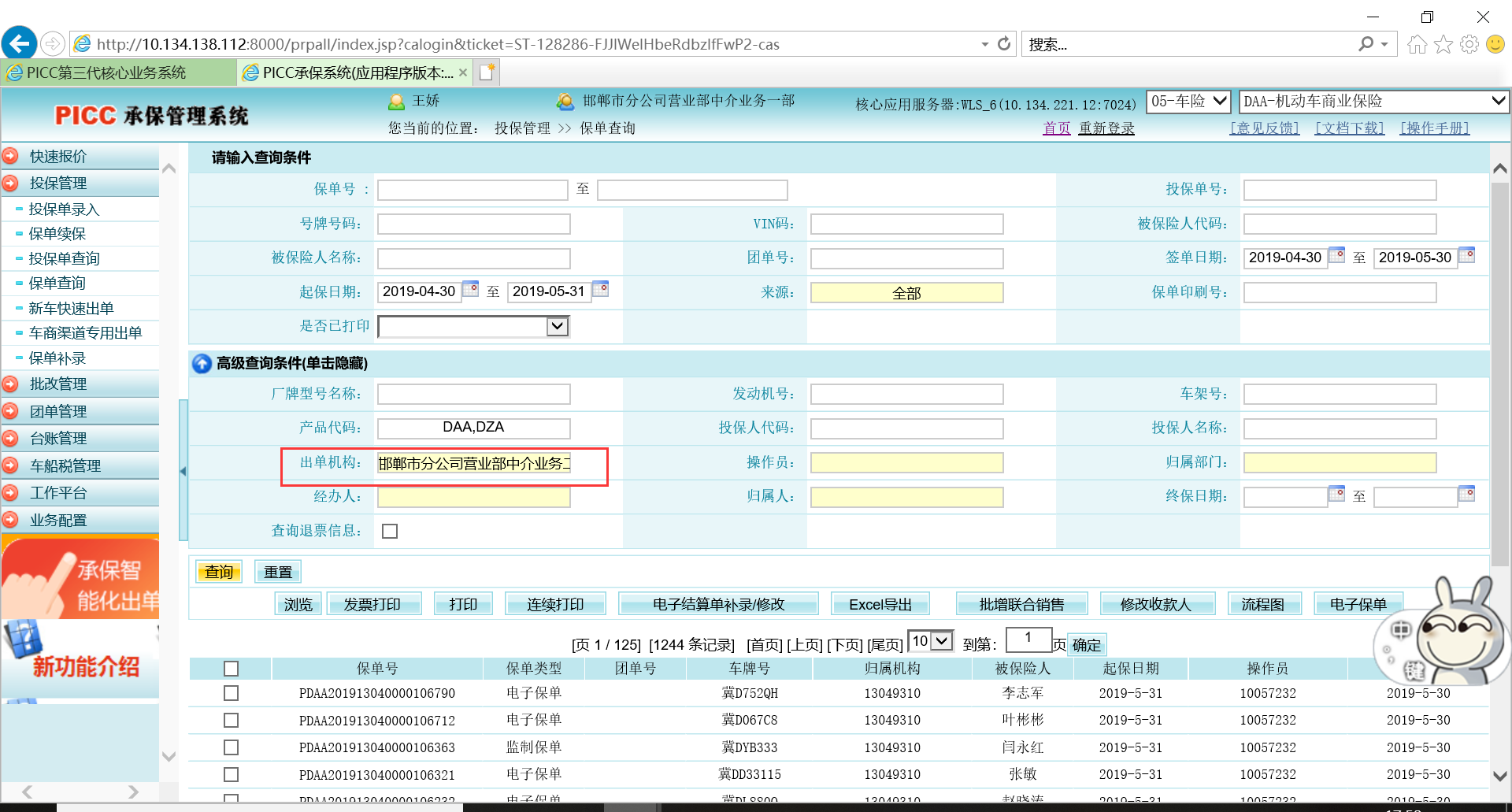1512x812 pixels.
Task: Open calendar picker for 起保日期 start date
Action: click(470, 289)
